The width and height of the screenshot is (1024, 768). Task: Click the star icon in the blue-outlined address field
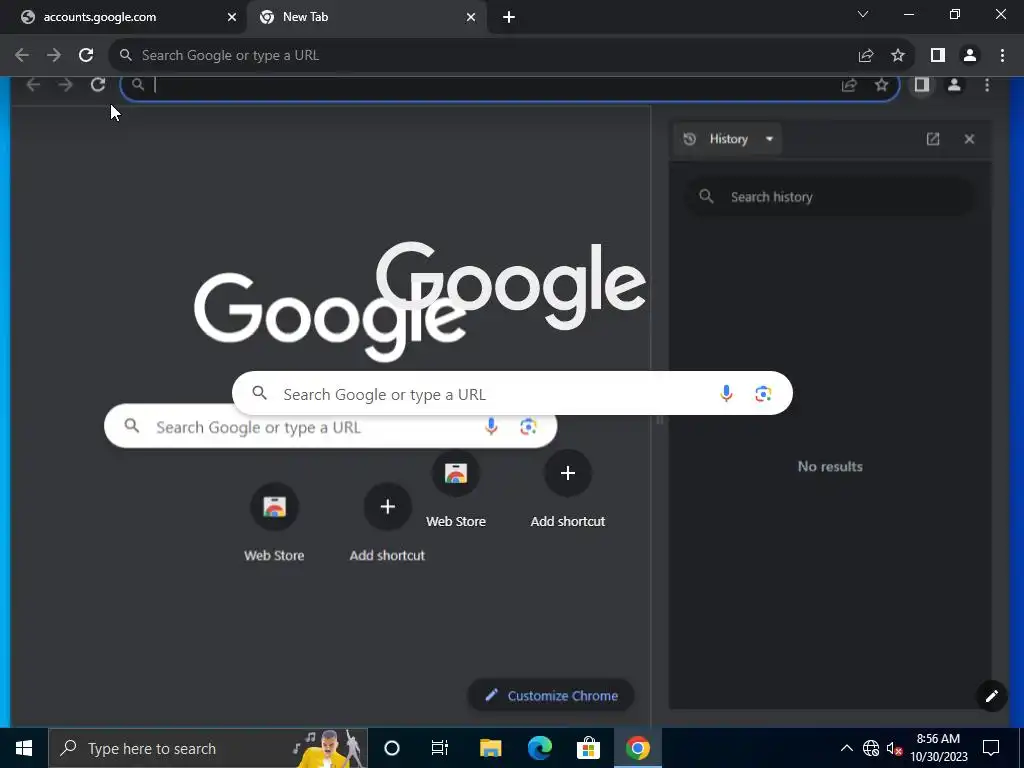click(x=882, y=85)
